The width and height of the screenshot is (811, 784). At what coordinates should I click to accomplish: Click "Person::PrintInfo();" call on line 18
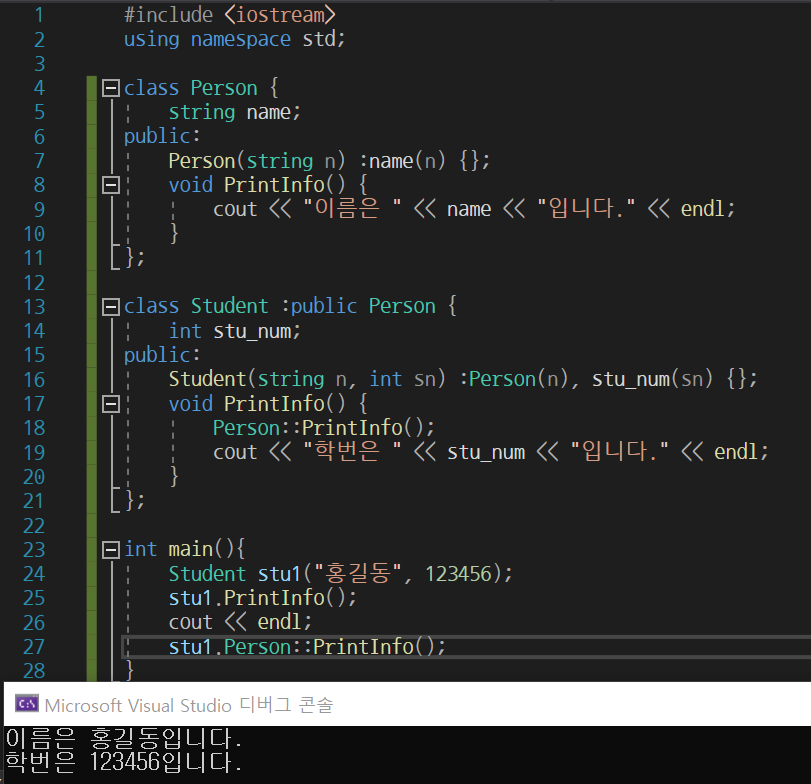pyautogui.click(x=324, y=428)
